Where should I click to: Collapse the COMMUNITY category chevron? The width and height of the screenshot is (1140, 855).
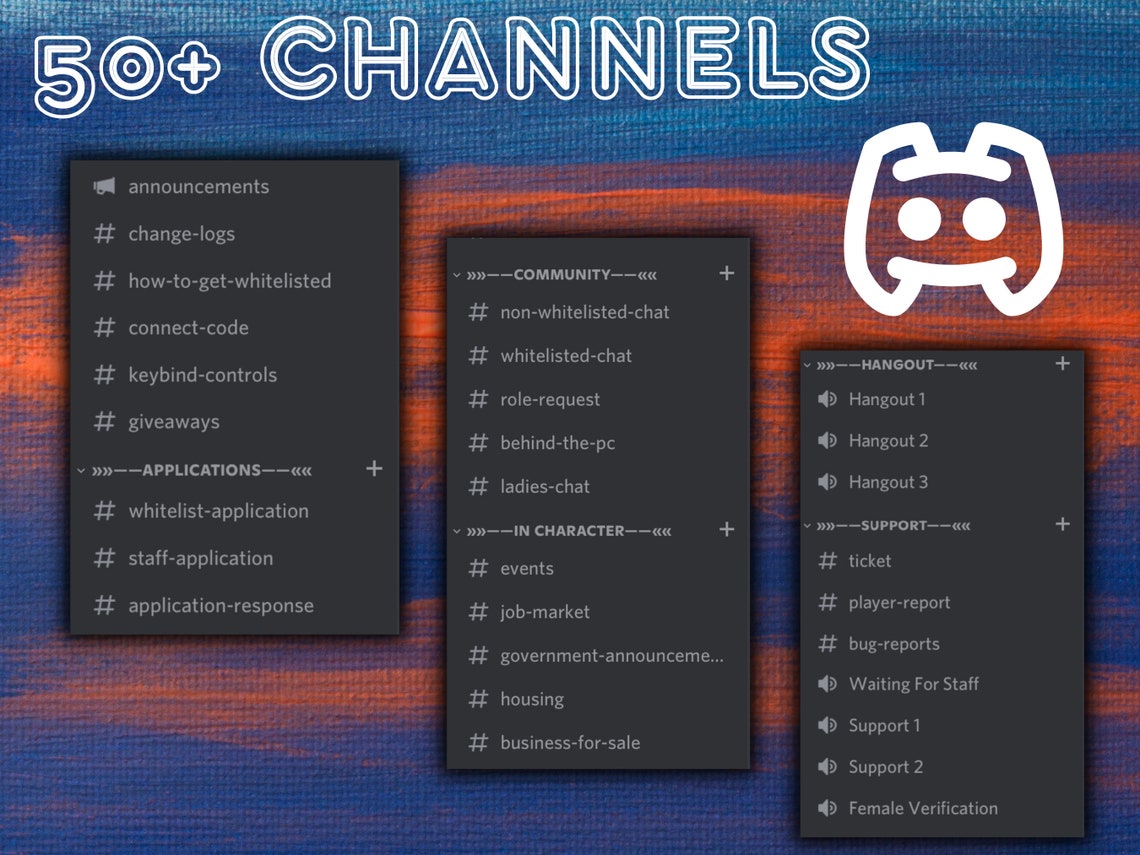pos(456,273)
